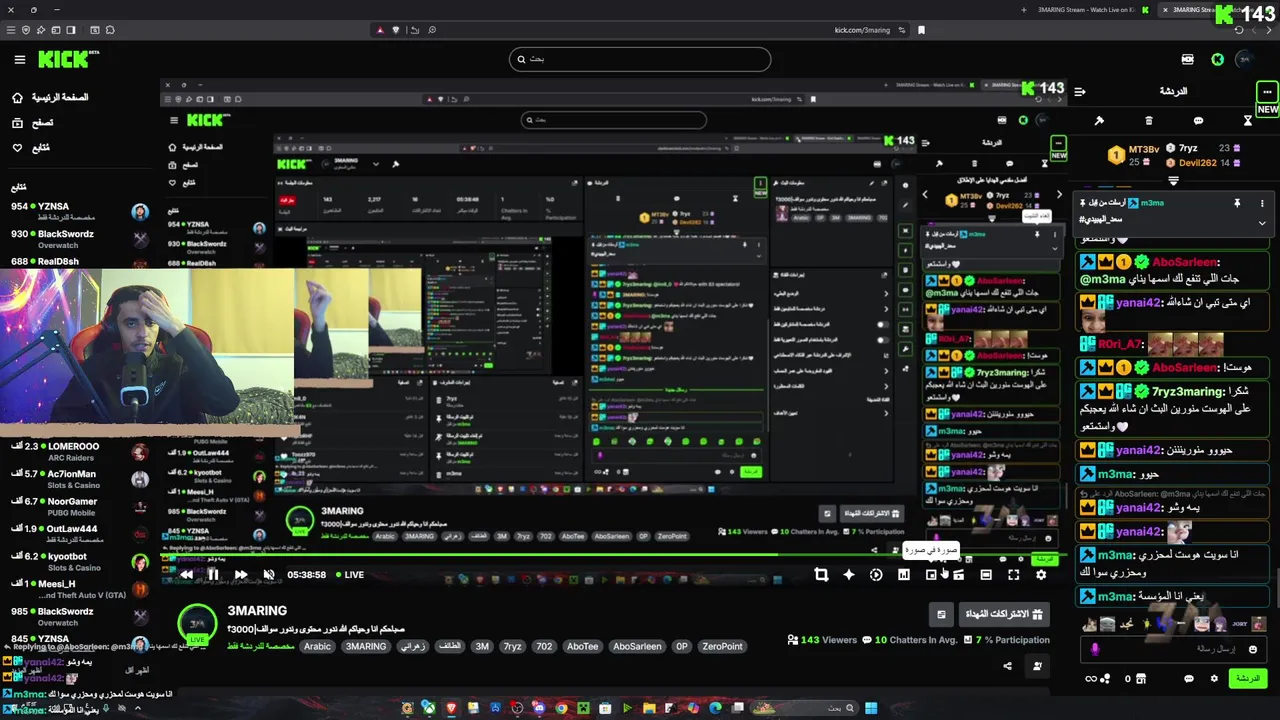Click the sparkle icon in player controls
Screen dimensions: 1280x720
849,575
